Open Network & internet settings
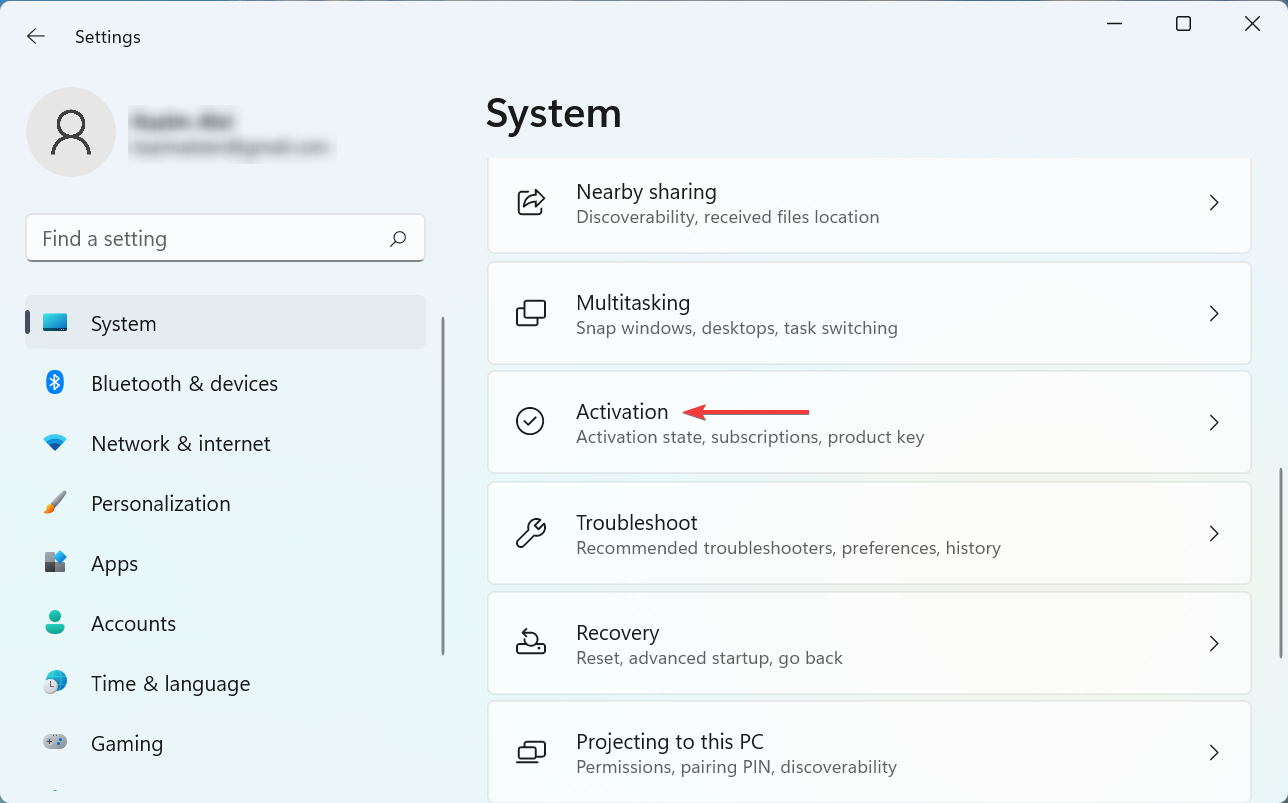The height and width of the screenshot is (803, 1288). click(180, 443)
